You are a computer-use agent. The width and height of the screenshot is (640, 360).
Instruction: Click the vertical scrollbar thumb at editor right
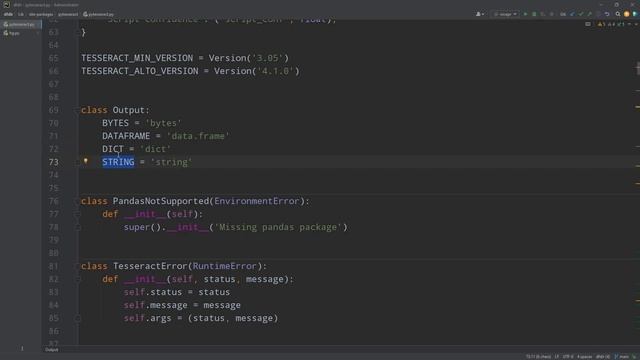[x=638, y=68]
